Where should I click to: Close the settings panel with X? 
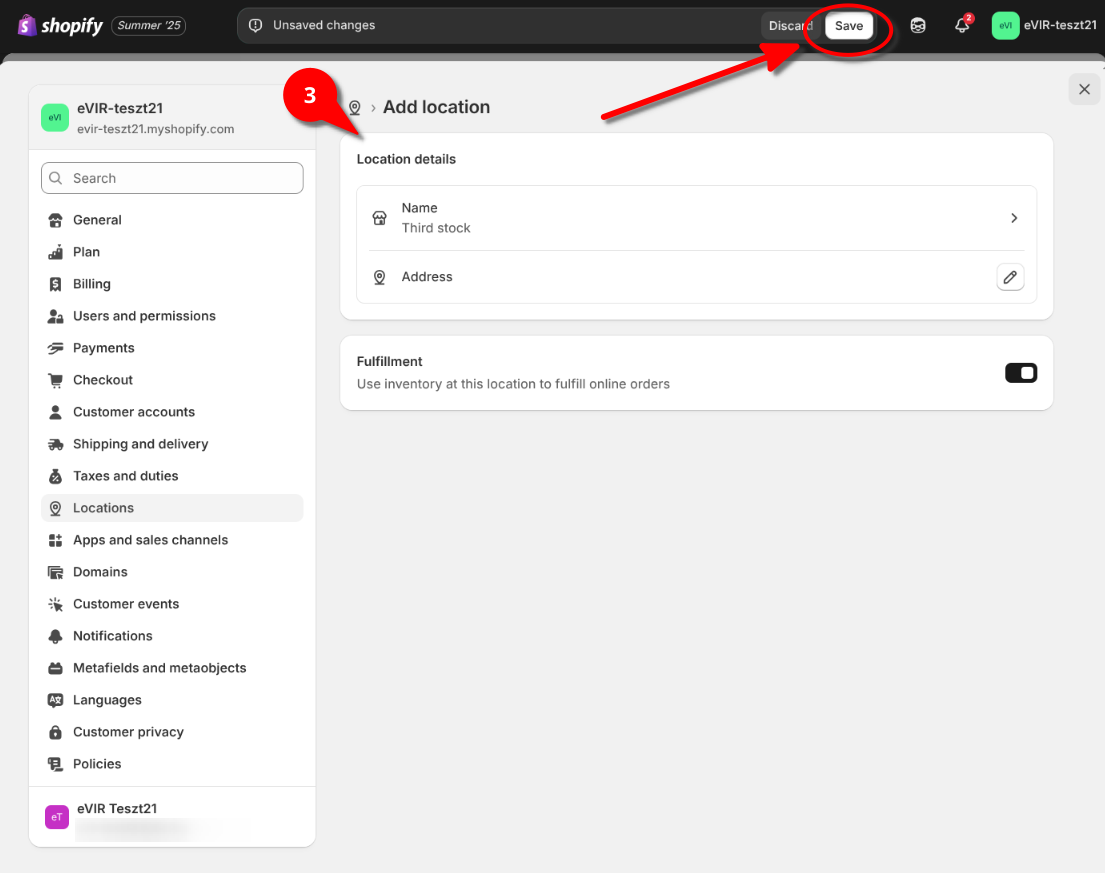1084,89
